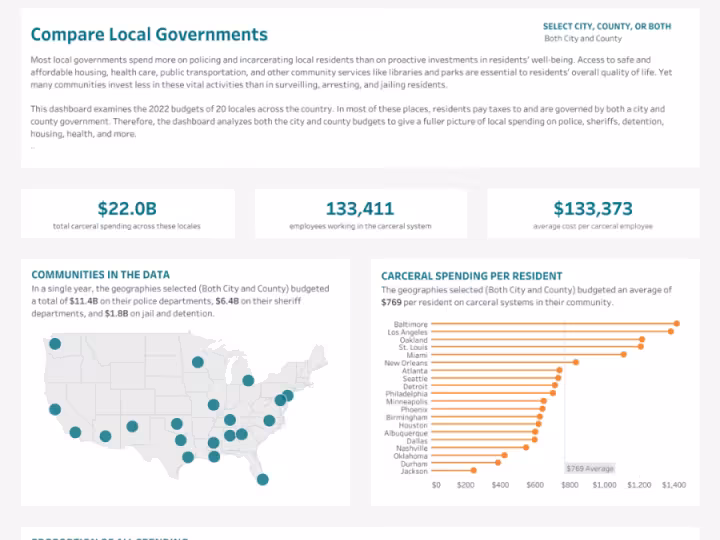720x540 pixels.
Task: Select the Detroit dot in Michigan on map
Action: tap(248, 380)
